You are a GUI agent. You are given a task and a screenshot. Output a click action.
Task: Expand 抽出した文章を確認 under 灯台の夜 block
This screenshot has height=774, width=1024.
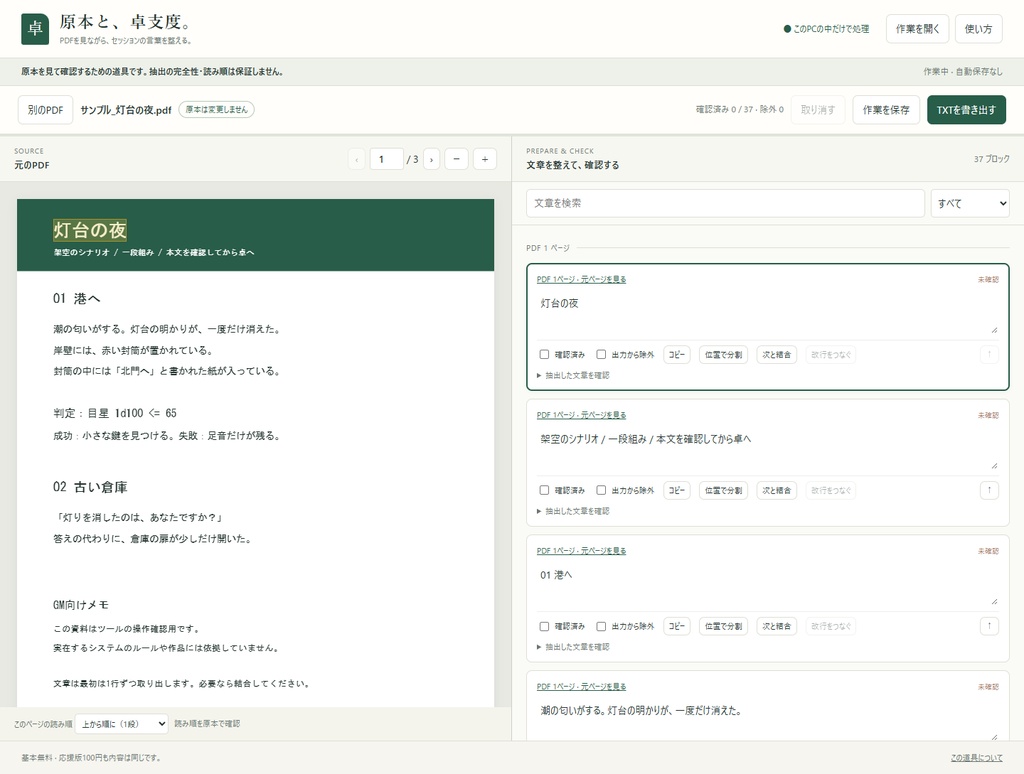click(x=573, y=376)
